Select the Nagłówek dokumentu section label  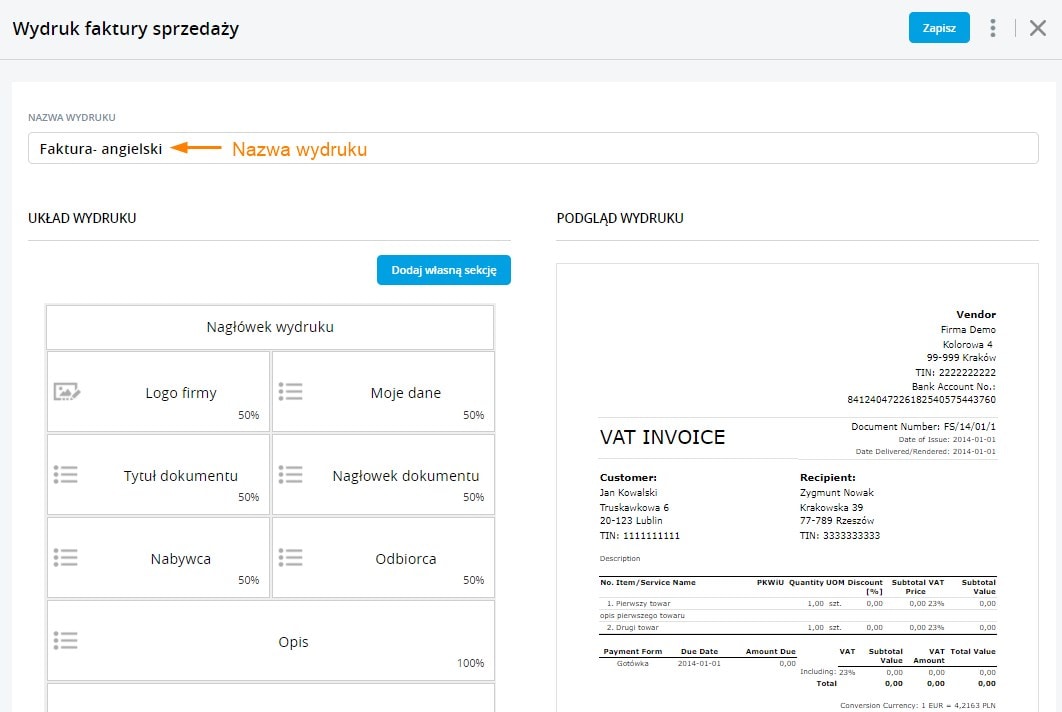pyautogui.click(x=406, y=476)
